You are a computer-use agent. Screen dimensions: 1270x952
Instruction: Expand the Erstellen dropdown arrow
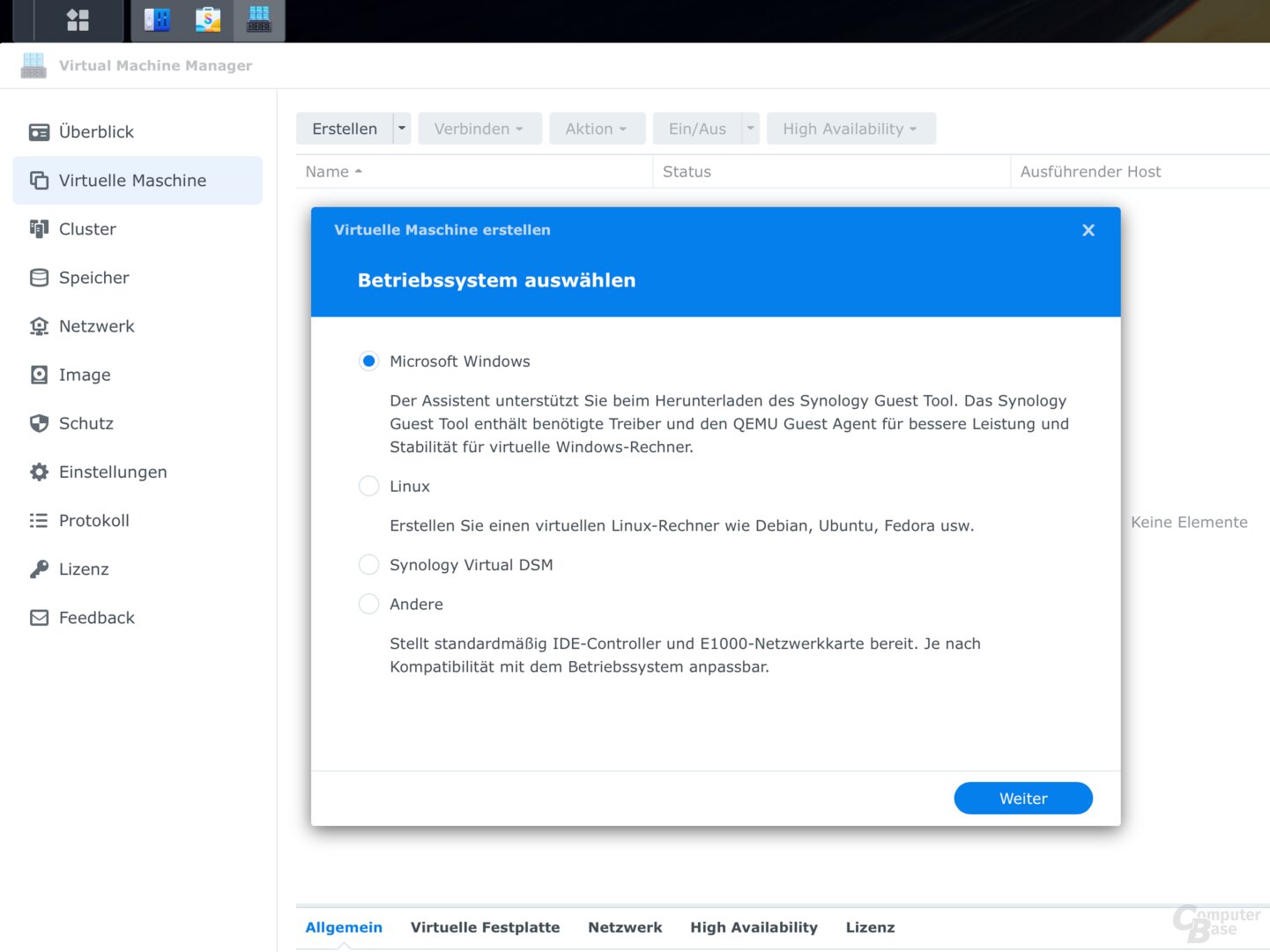click(402, 129)
